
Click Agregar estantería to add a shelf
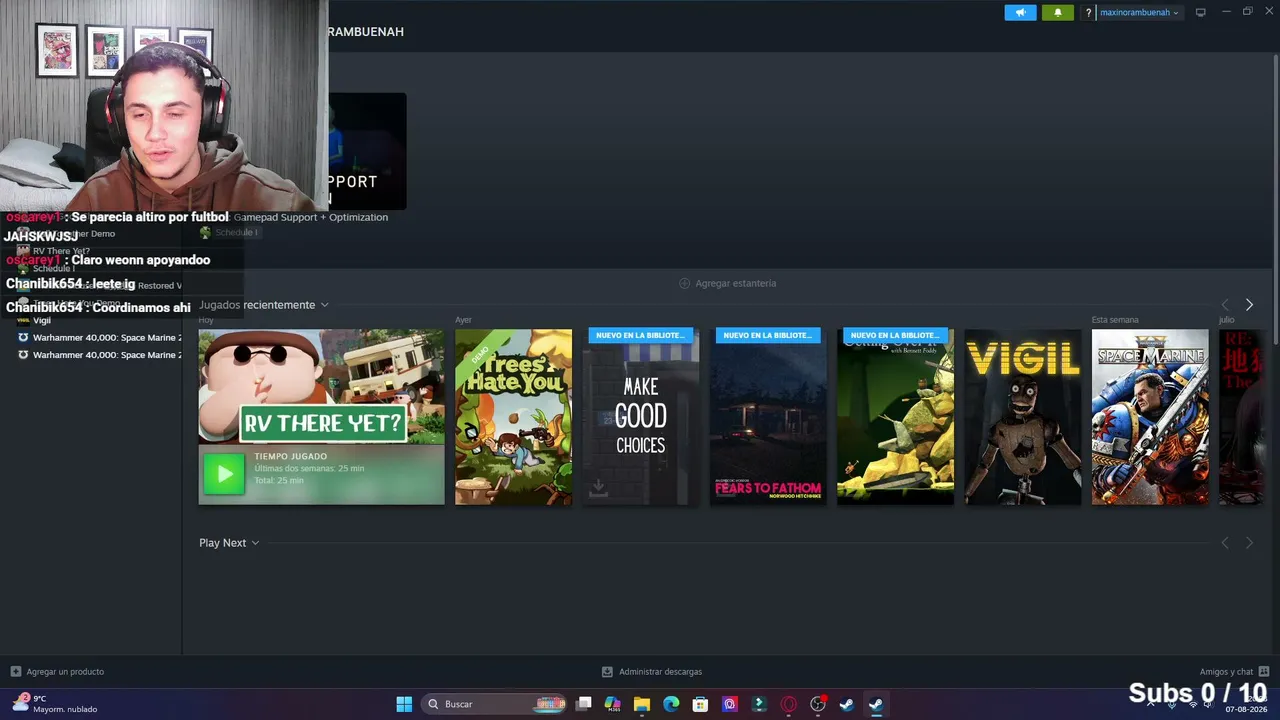728,283
